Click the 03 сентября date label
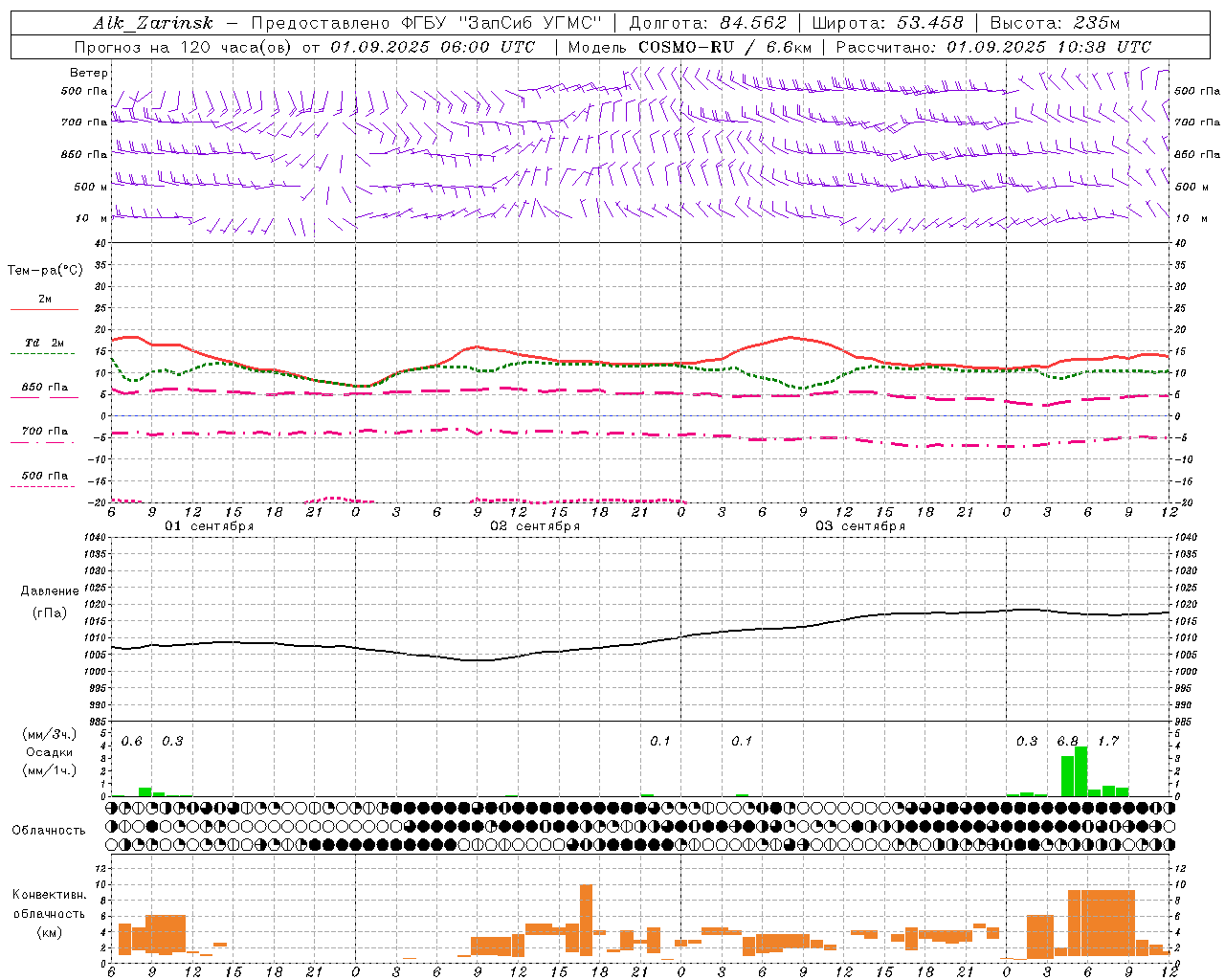The height and width of the screenshot is (980, 1225). tap(859, 526)
